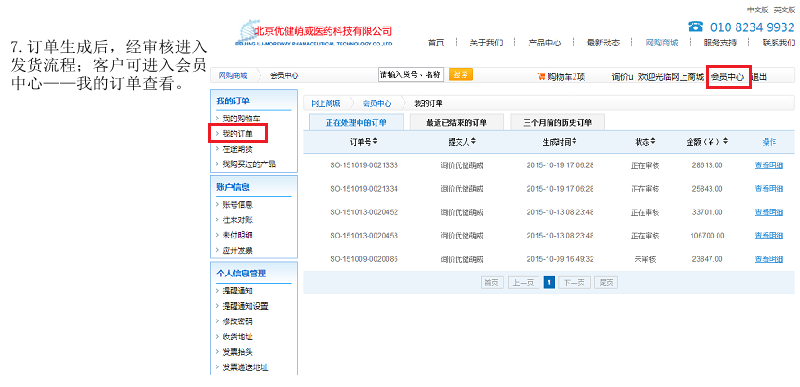Open 产品中心 in the top navigation
The image size is (800, 387).
pyautogui.click(x=545, y=43)
